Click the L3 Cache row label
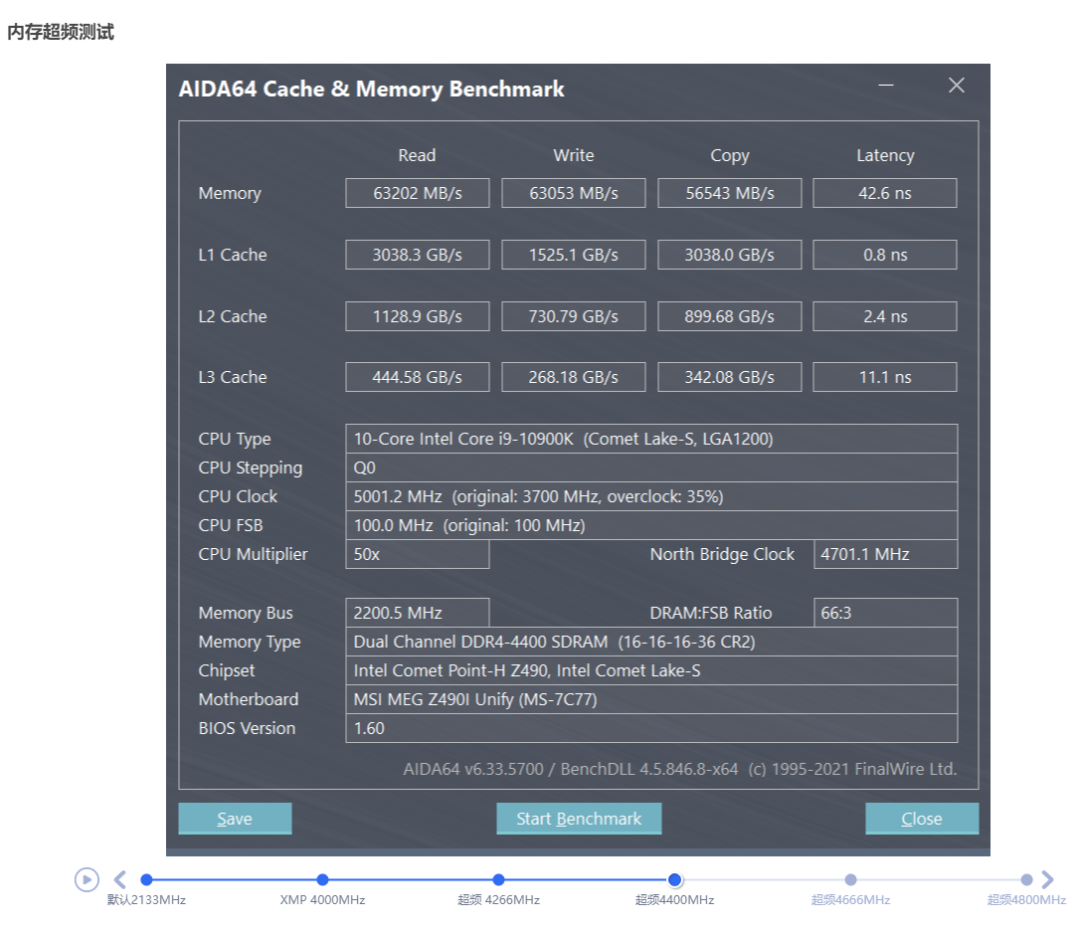The width and height of the screenshot is (1080, 932). click(x=233, y=377)
